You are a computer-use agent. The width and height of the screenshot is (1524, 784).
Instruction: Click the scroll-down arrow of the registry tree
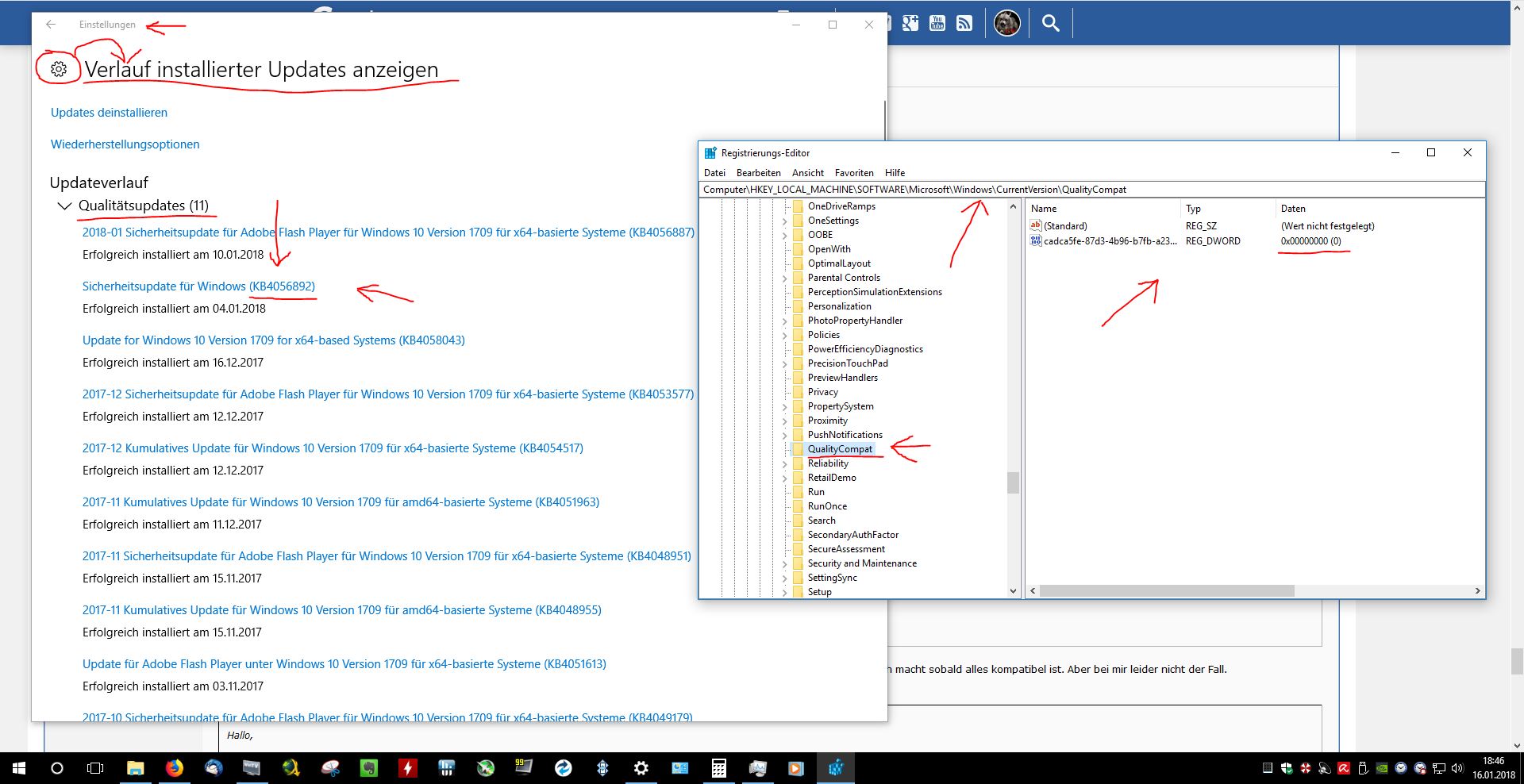(x=1013, y=591)
